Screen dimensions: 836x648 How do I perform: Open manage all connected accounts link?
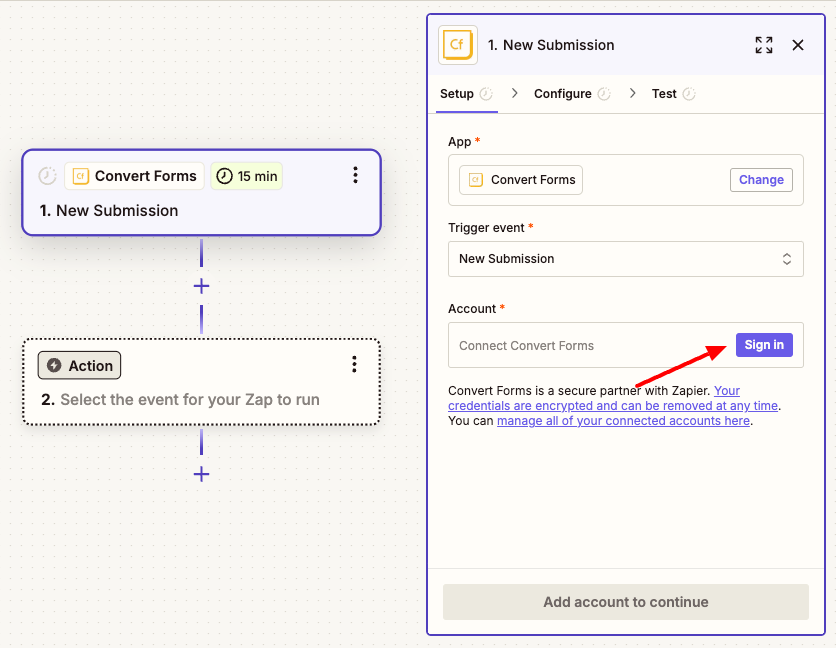pyautogui.click(x=623, y=421)
